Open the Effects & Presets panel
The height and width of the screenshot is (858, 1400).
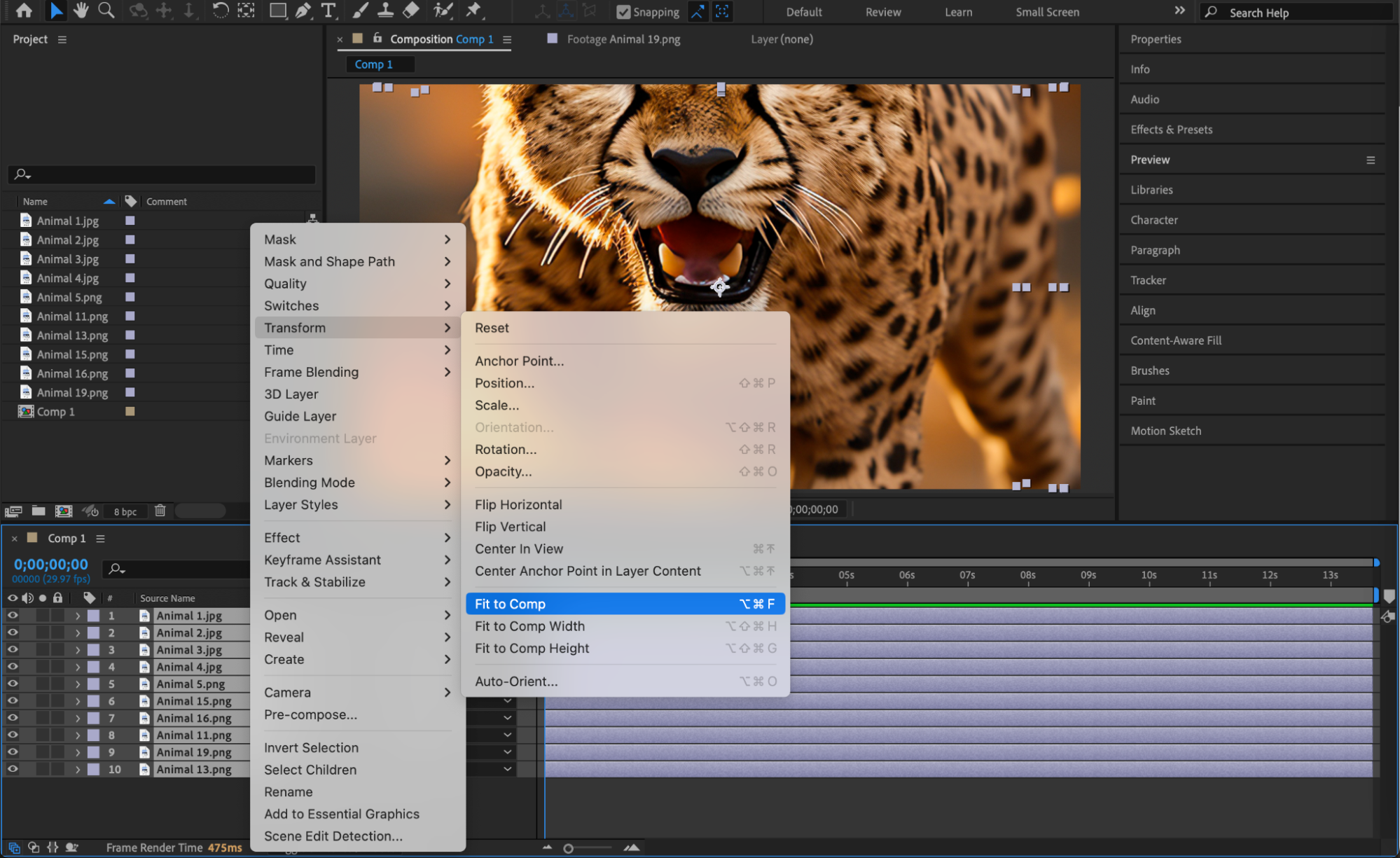[1171, 130]
